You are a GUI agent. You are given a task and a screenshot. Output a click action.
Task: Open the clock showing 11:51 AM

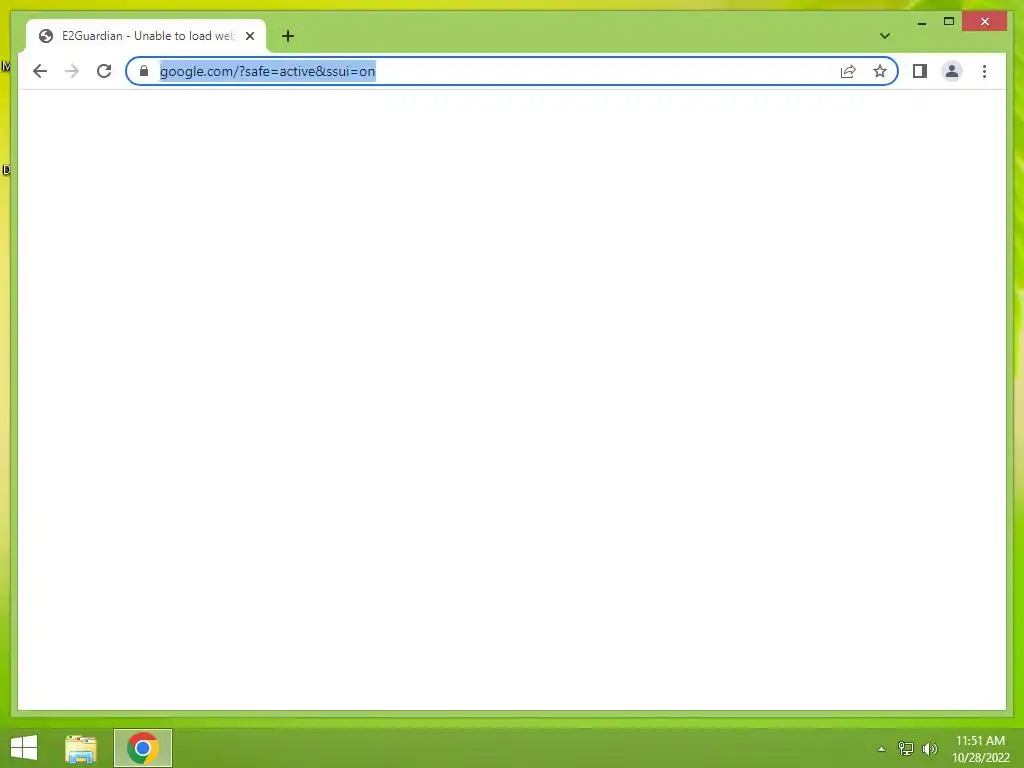(x=980, y=749)
